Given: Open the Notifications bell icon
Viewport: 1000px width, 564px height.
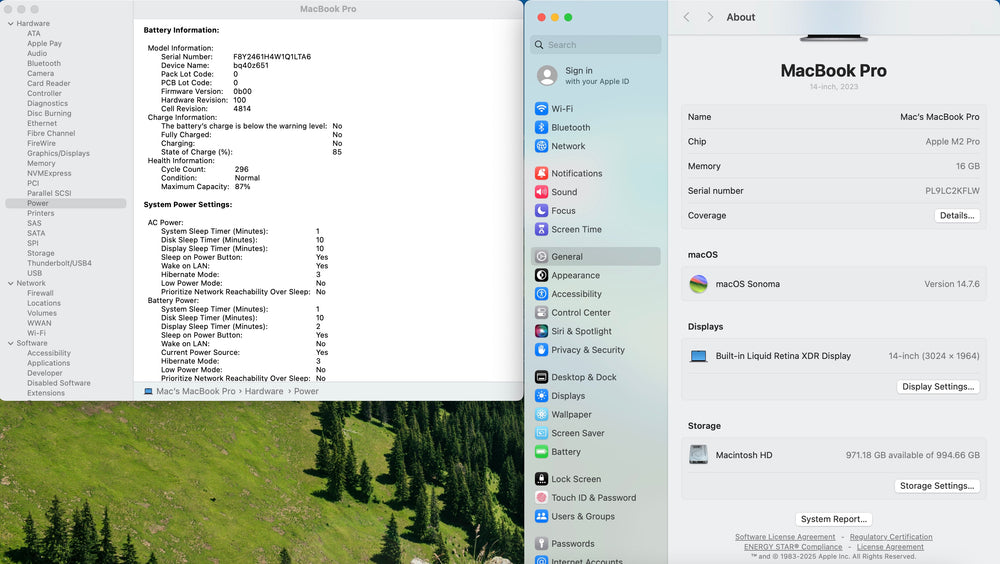Looking at the screenshot, I should 541,173.
